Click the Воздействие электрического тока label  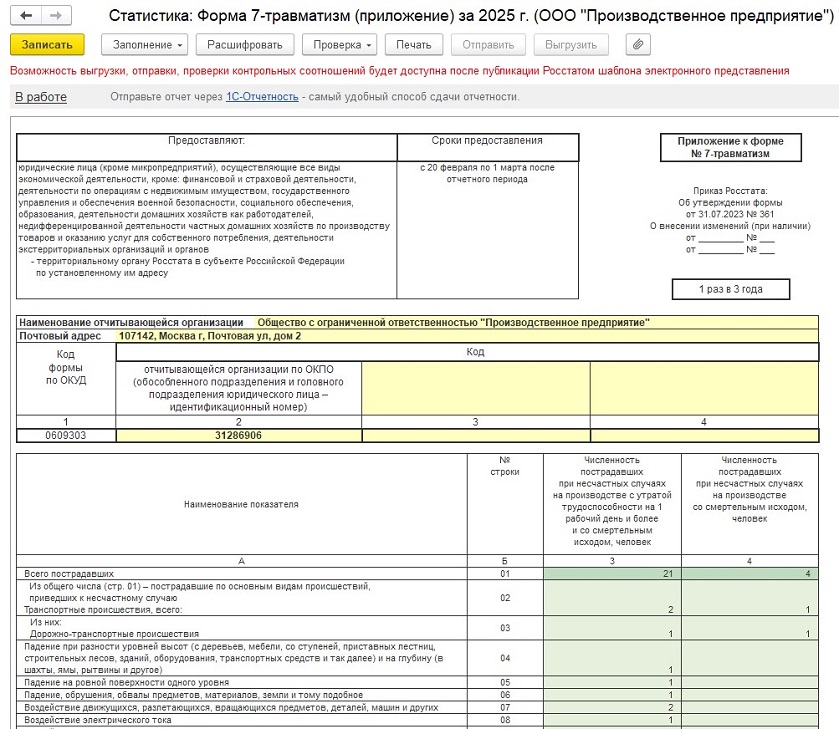(x=98, y=720)
